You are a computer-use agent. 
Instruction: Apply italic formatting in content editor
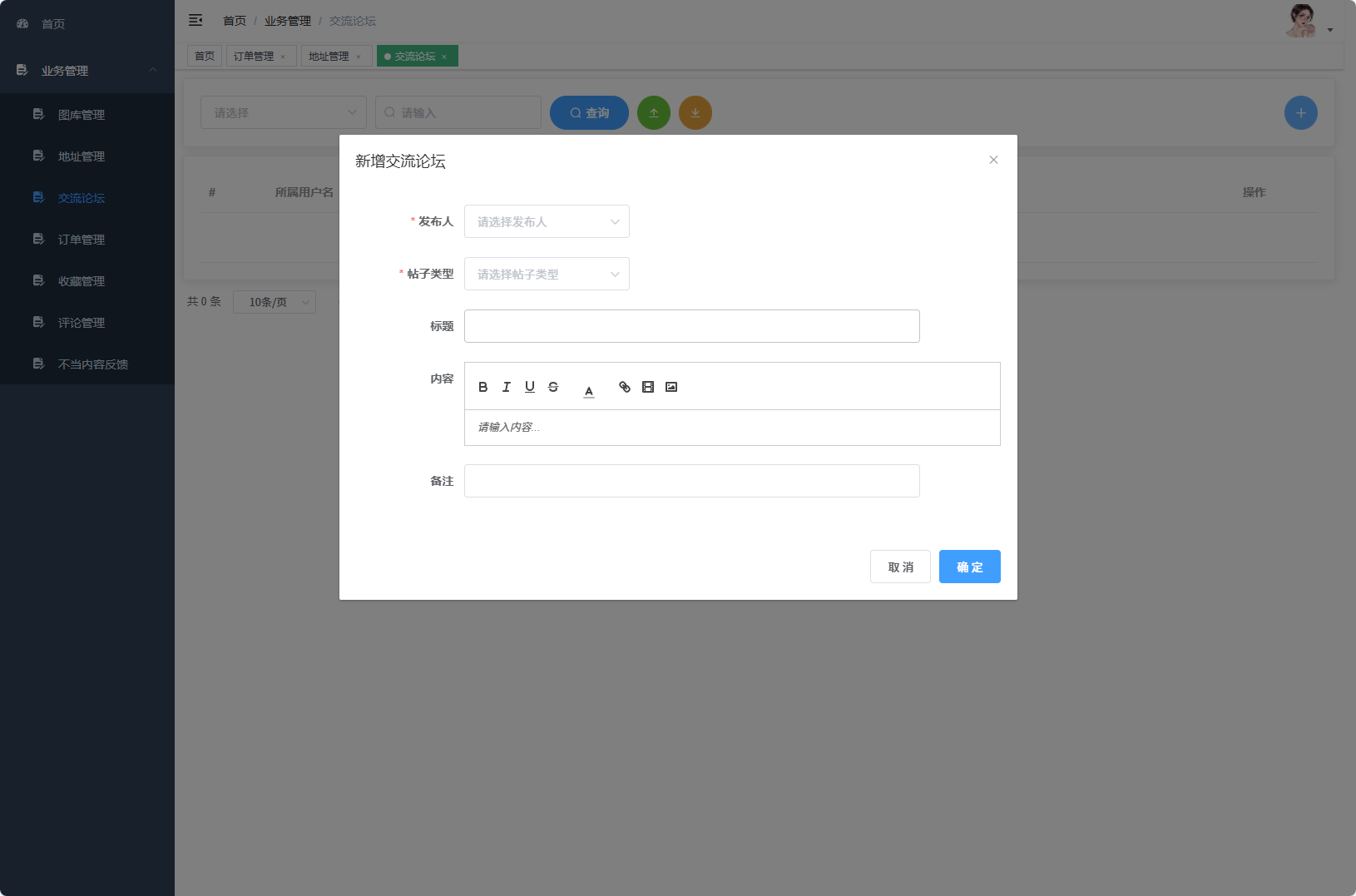pos(506,387)
